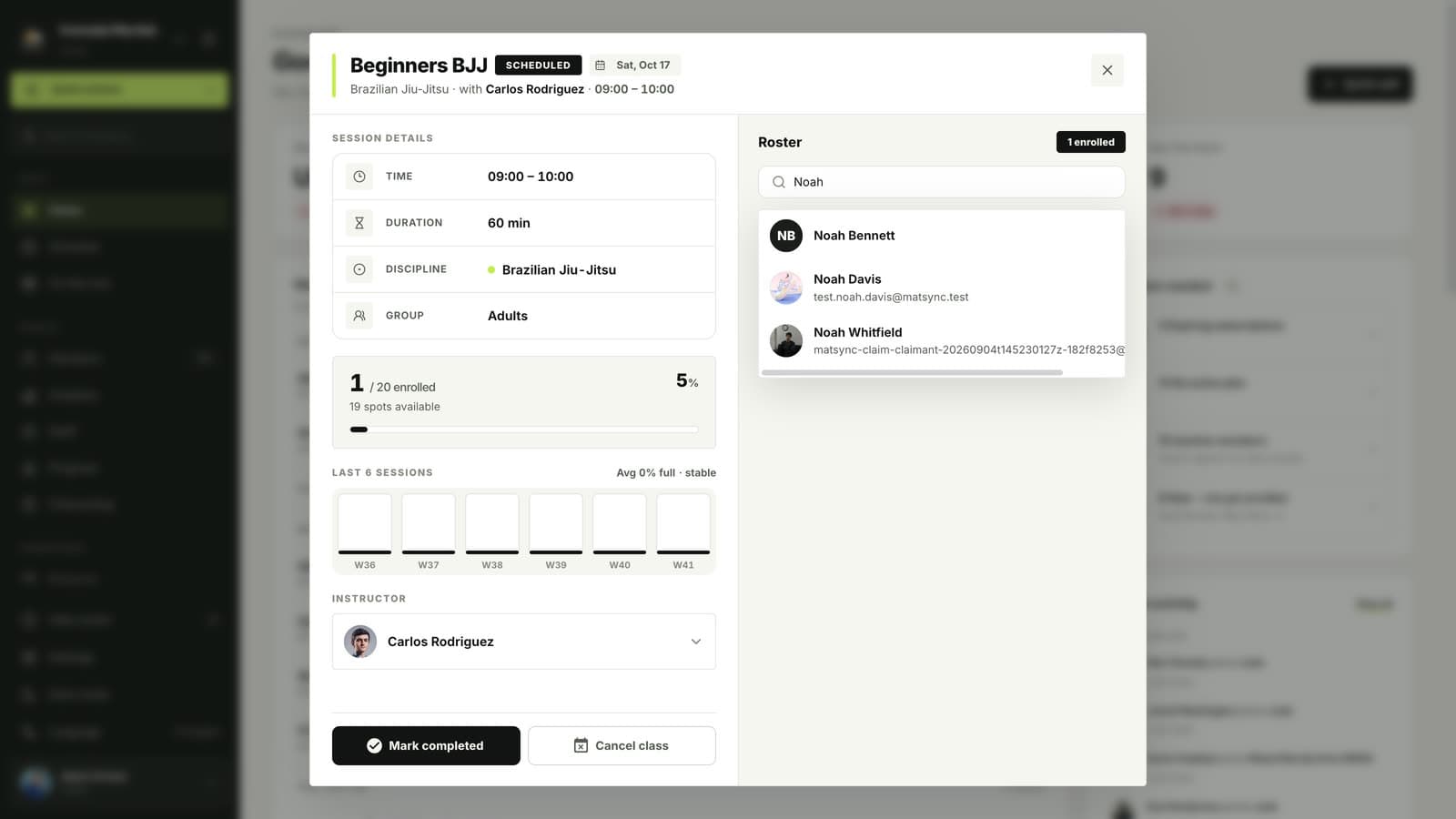Click the W41 session bar
The height and width of the screenshot is (819, 1456).
pyautogui.click(x=683, y=524)
